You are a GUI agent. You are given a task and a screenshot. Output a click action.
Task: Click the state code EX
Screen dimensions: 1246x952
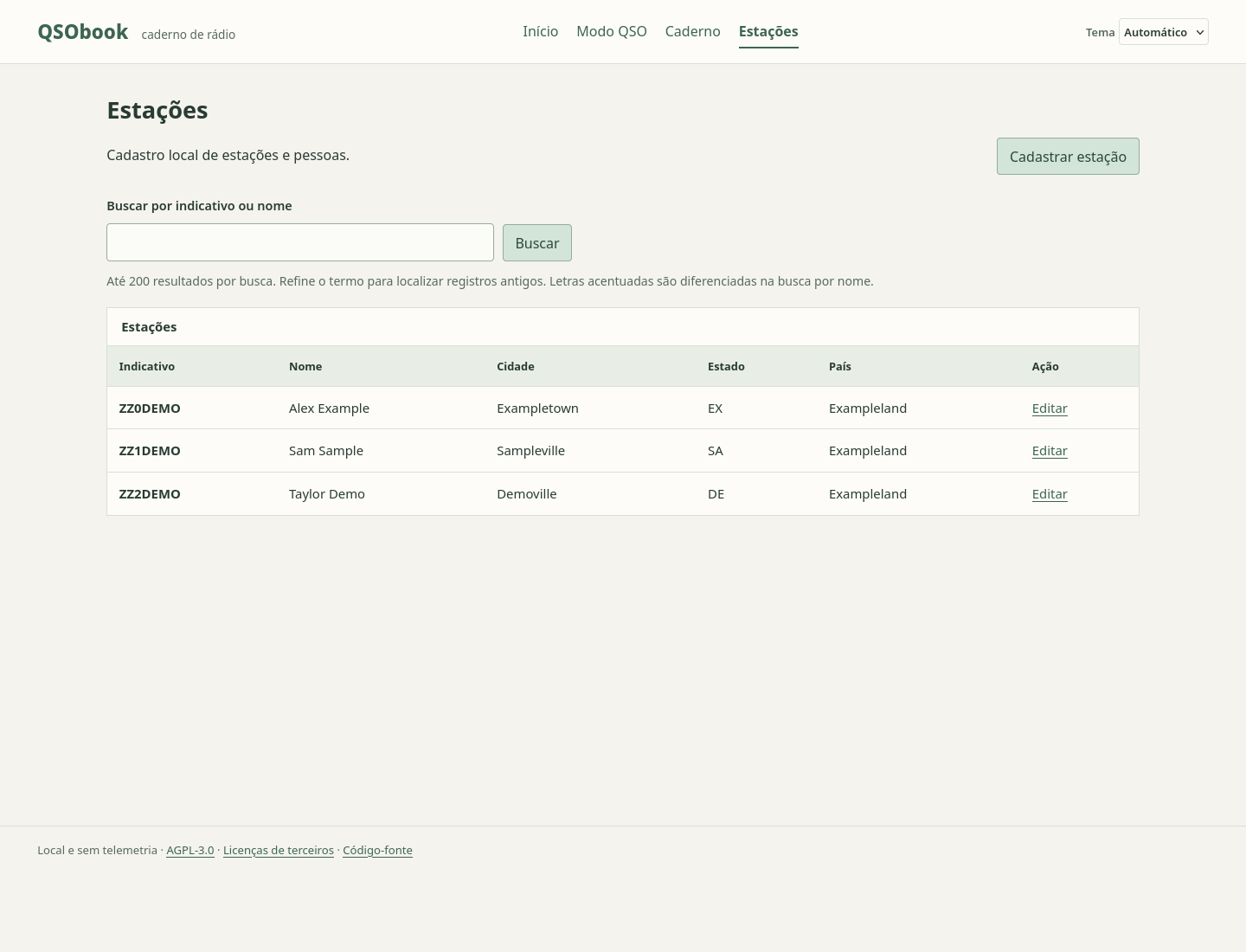715,408
